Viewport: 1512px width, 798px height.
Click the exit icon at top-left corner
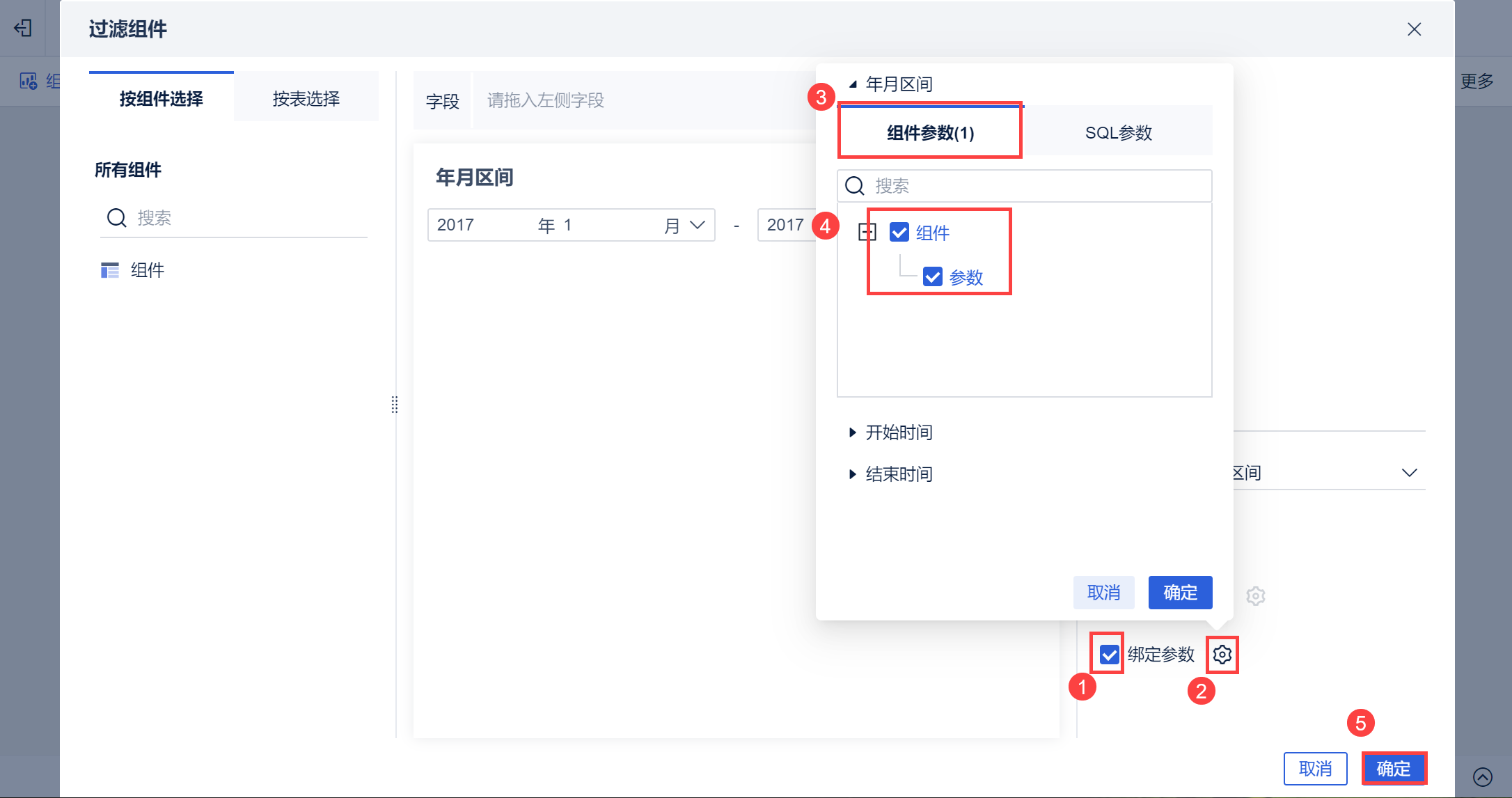[23, 28]
